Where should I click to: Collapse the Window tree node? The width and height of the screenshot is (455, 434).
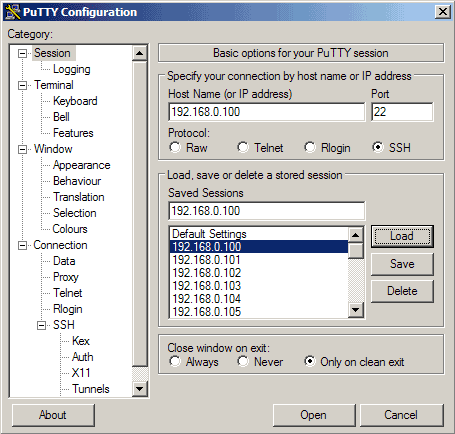coord(22,149)
